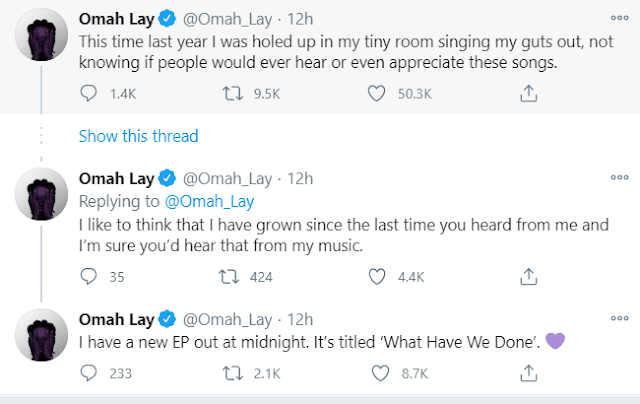This screenshot has height=404, width=640.
Task: Reply to the new EP announcement tweet
Action: pyautogui.click(x=88, y=373)
